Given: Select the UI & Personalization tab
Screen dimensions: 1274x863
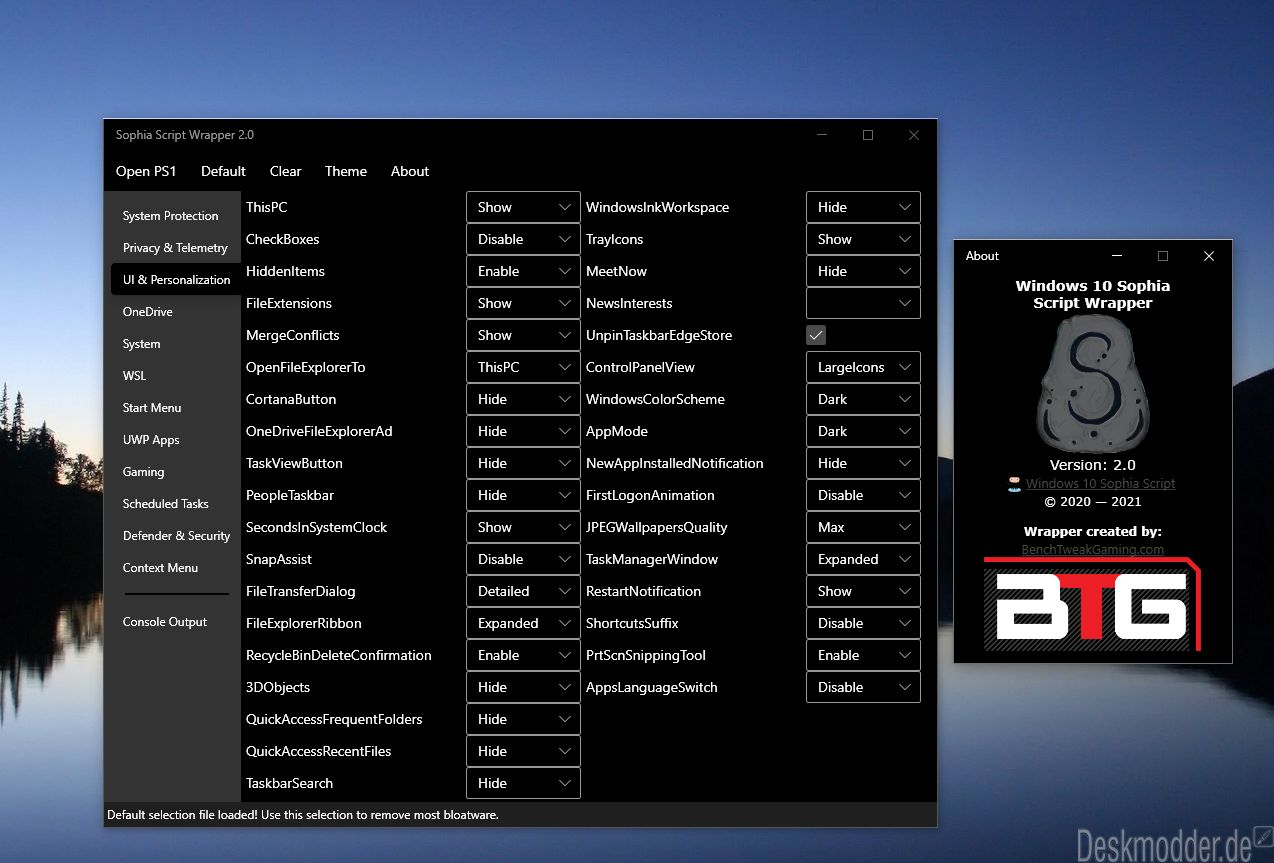Looking at the screenshot, I should (x=176, y=280).
